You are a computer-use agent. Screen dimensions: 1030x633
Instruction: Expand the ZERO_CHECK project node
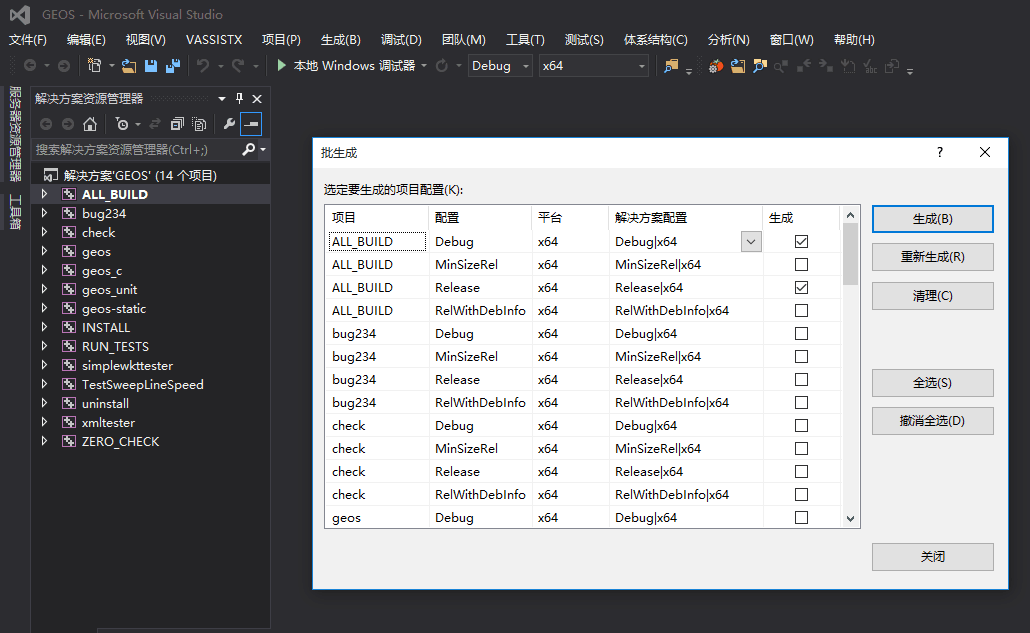pyautogui.click(x=44, y=441)
